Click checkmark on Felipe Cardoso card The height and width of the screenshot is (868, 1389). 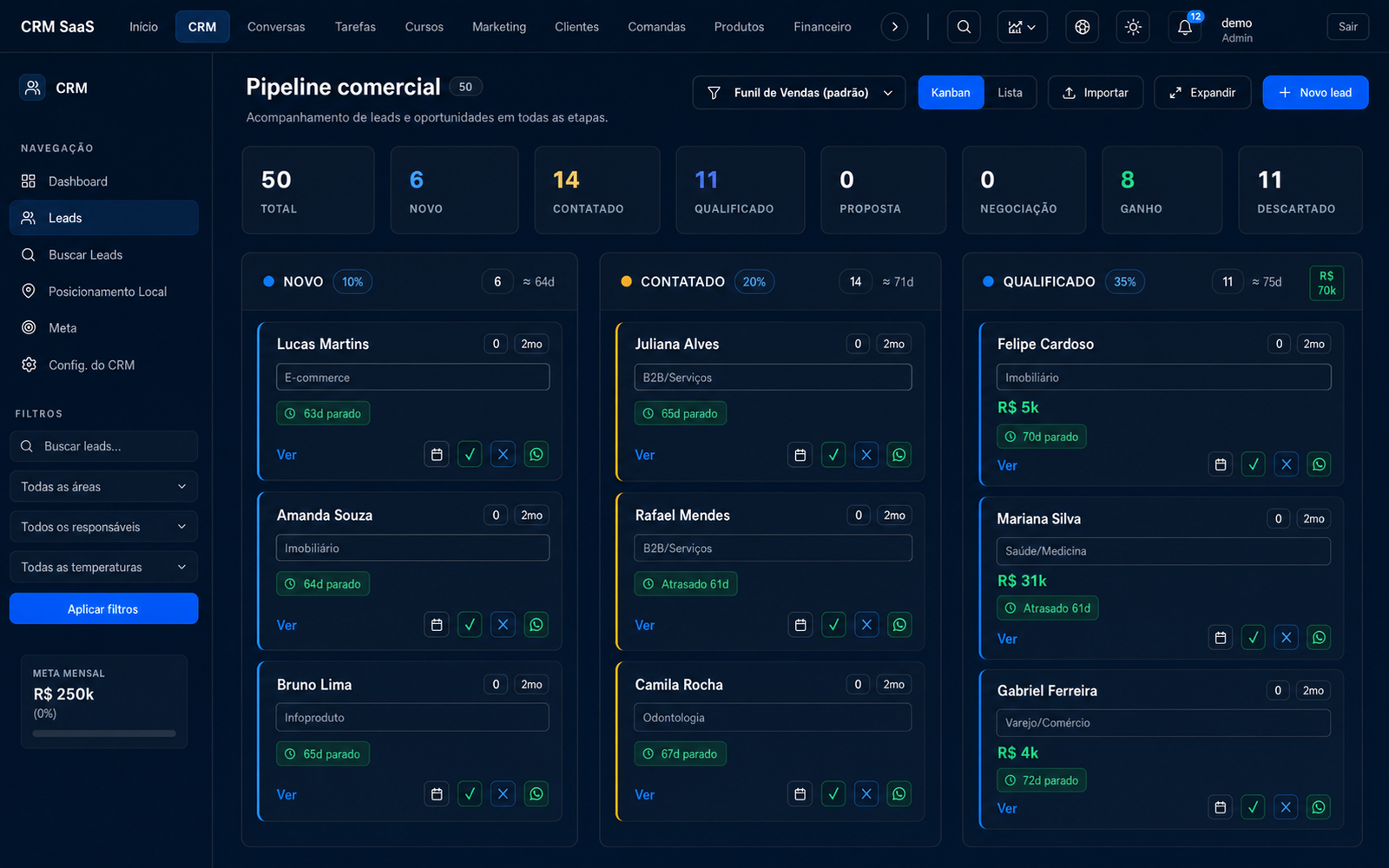click(x=1254, y=464)
